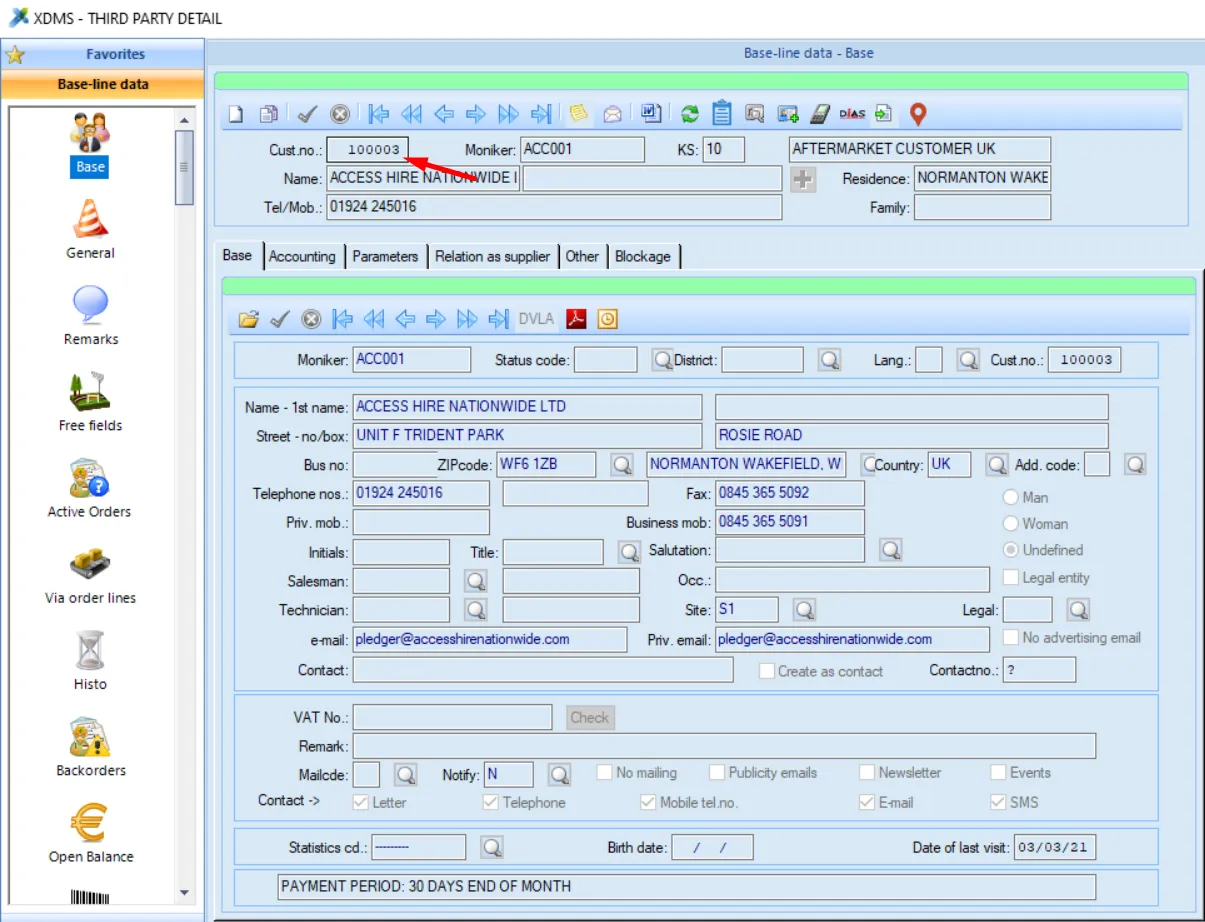Click the sidebar scrollbar thumb
The width and height of the screenshot is (1205, 922).
[x=184, y=167]
